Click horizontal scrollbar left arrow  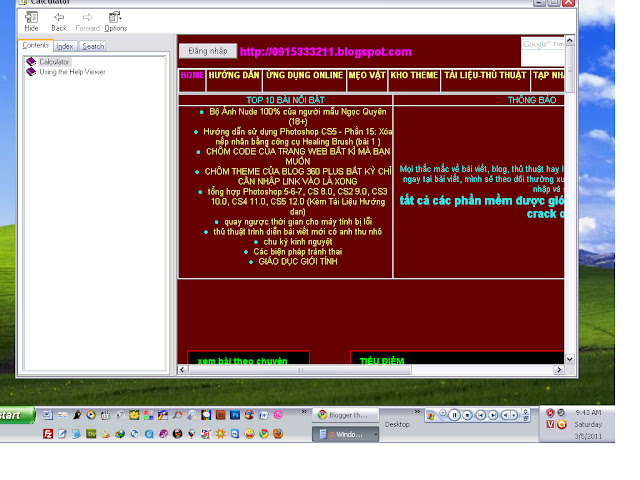tap(183, 370)
